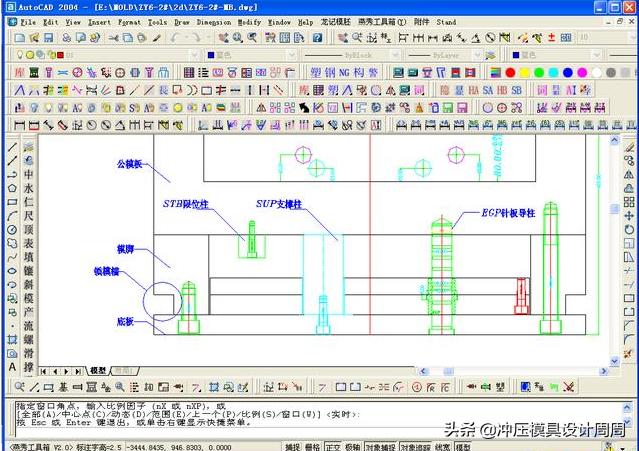Toggle 对象捕捉 object snap in status bar
The height and width of the screenshot is (451, 639).
380,447
